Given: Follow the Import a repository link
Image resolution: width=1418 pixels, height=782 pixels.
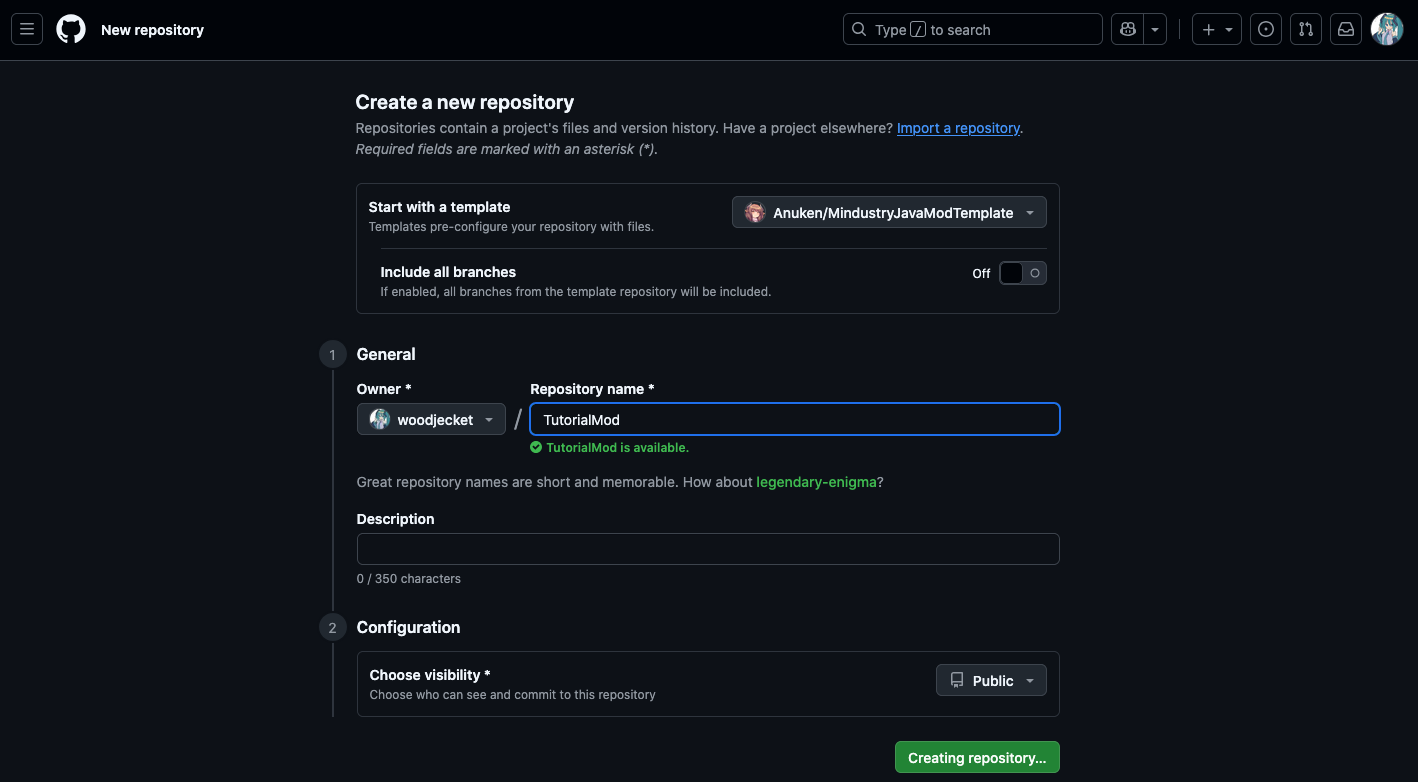Looking at the screenshot, I should click(957, 128).
